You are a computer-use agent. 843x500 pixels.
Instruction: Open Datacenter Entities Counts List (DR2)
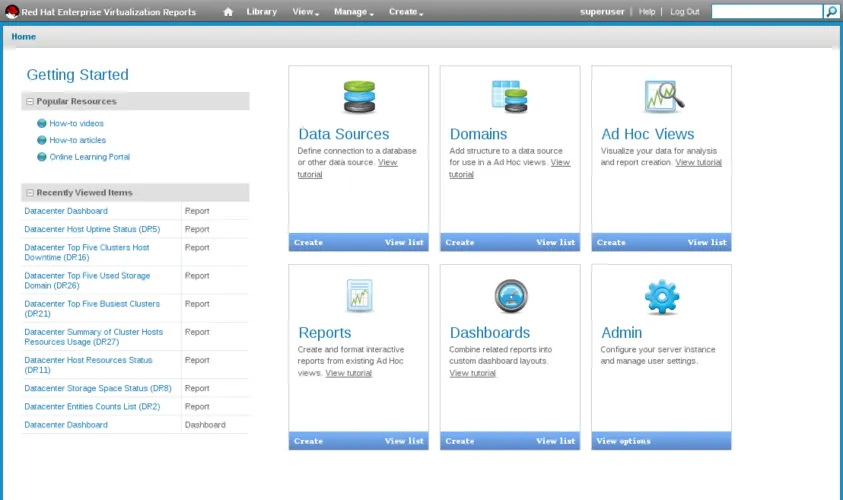point(92,406)
